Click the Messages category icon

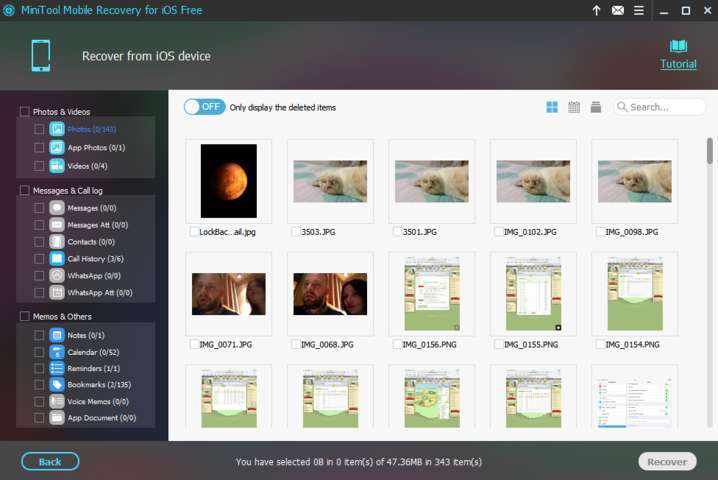57,208
